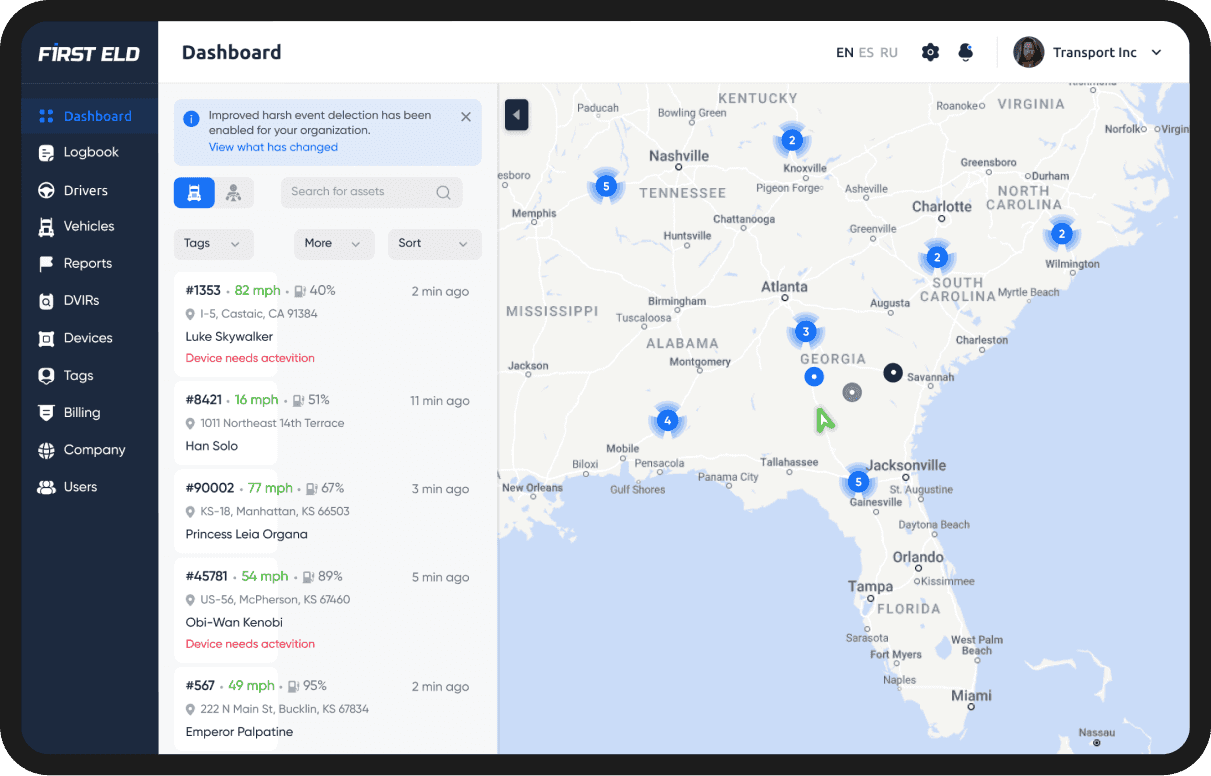This screenshot has height=776, width=1211.
Task: Go to Logbook in sidebar
Action: pyautogui.click(x=91, y=152)
